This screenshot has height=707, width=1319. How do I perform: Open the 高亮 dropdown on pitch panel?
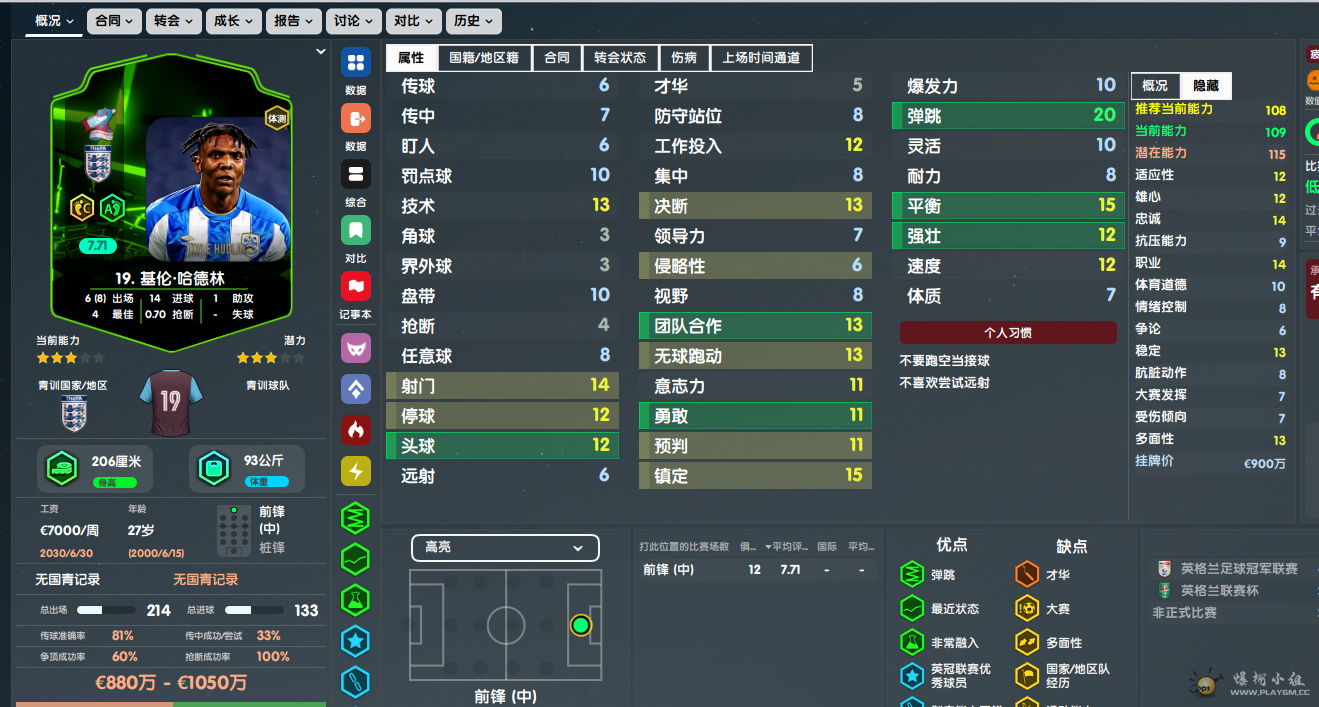pos(505,548)
